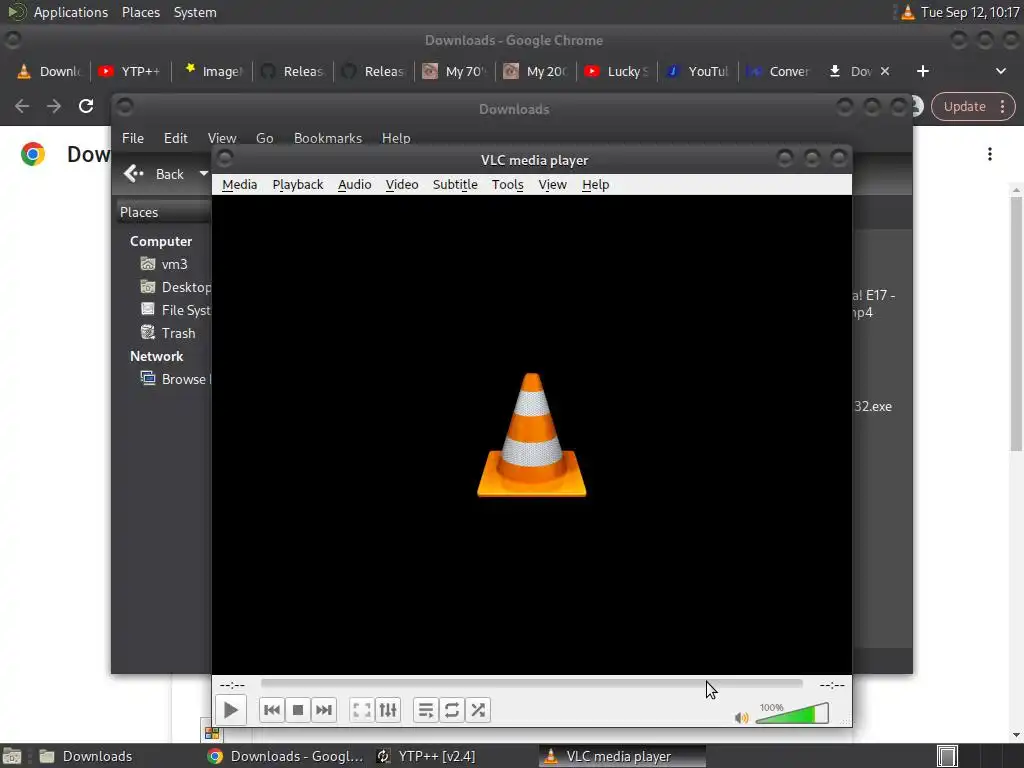Screen dimensions: 1024x768
Task: Switch to YTP++ [v2.4] taskbar entry
Action: tap(426, 756)
